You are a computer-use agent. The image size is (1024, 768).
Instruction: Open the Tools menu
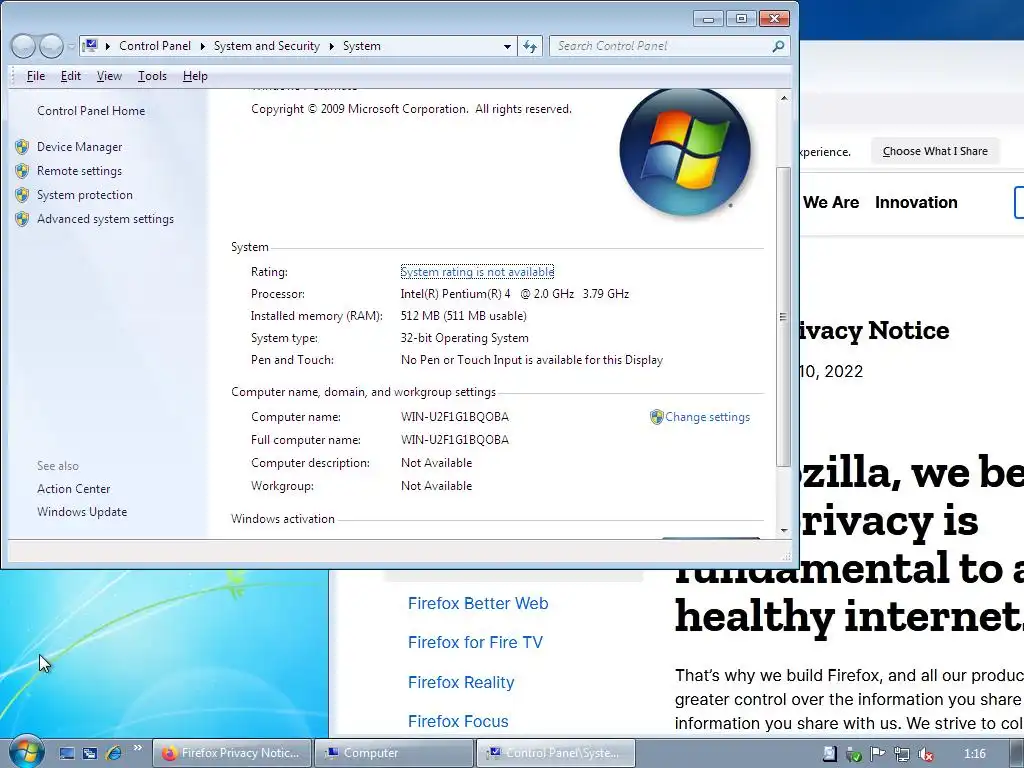tap(152, 76)
